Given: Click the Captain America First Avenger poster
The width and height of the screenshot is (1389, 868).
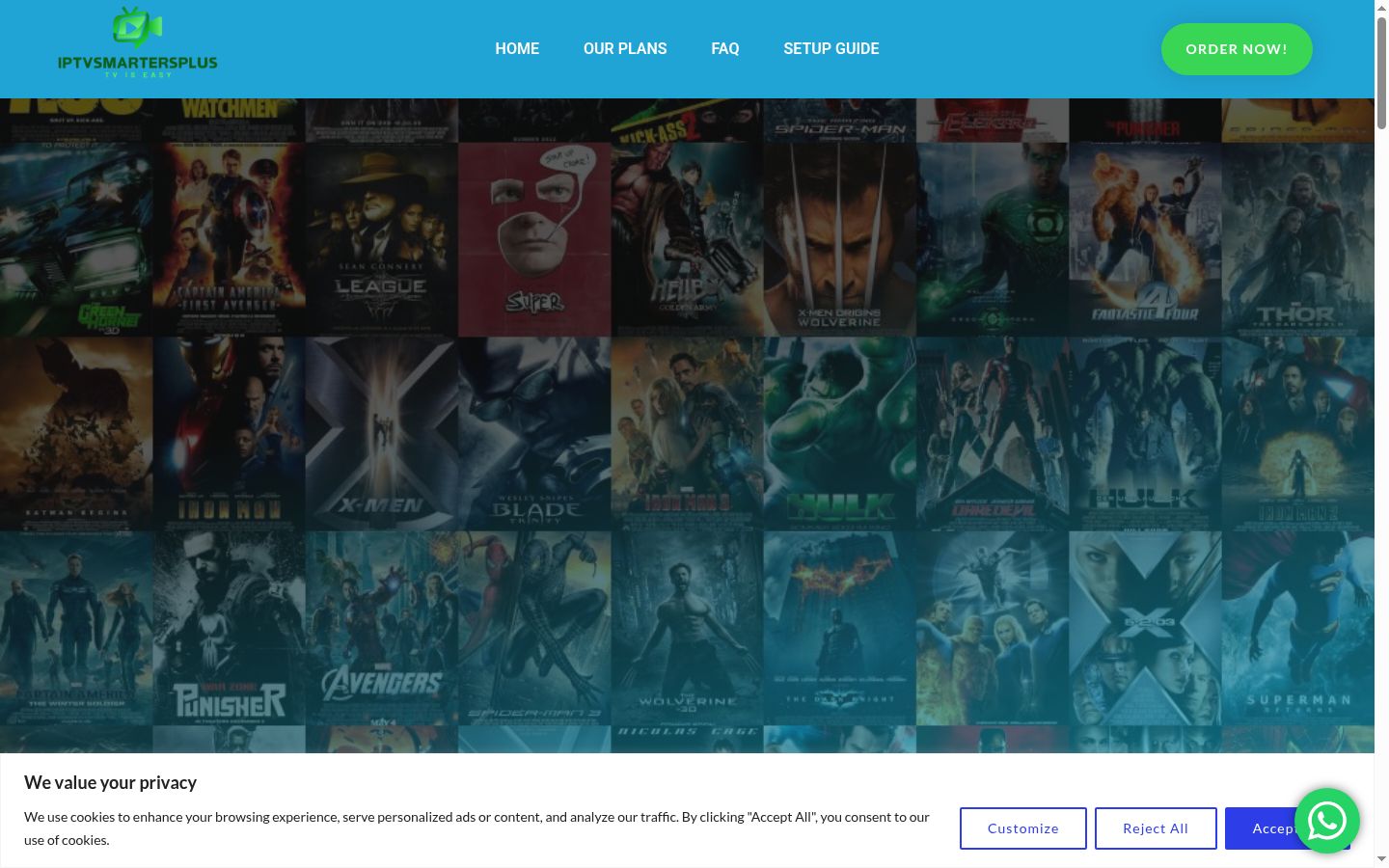Looking at the screenshot, I should click(x=229, y=239).
